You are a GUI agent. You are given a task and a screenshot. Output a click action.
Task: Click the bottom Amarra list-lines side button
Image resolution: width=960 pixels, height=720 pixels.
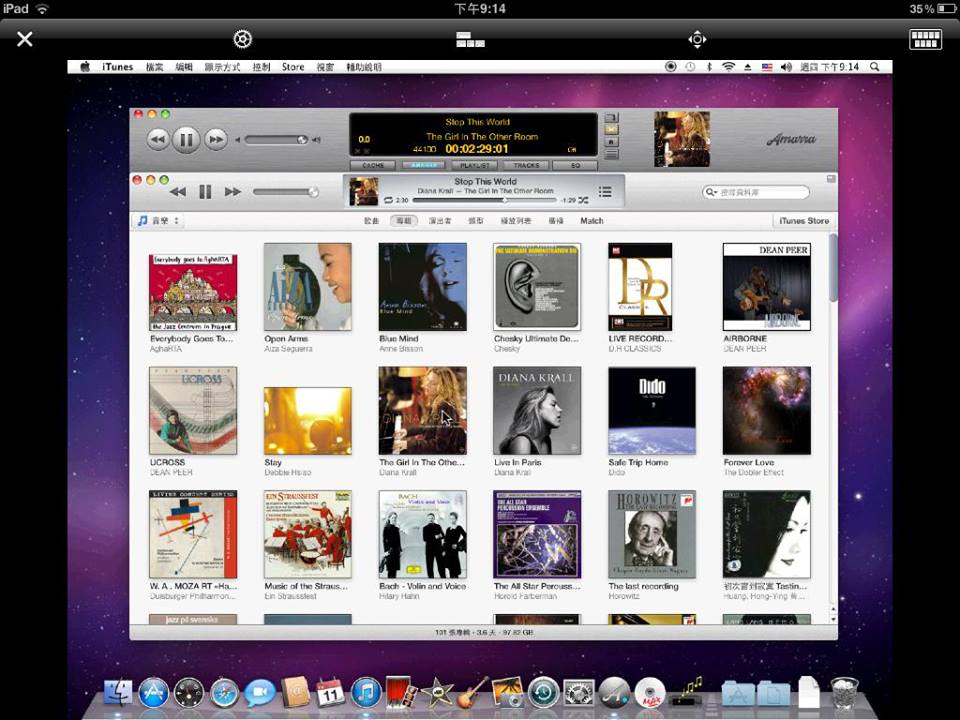pyautogui.click(x=611, y=154)
